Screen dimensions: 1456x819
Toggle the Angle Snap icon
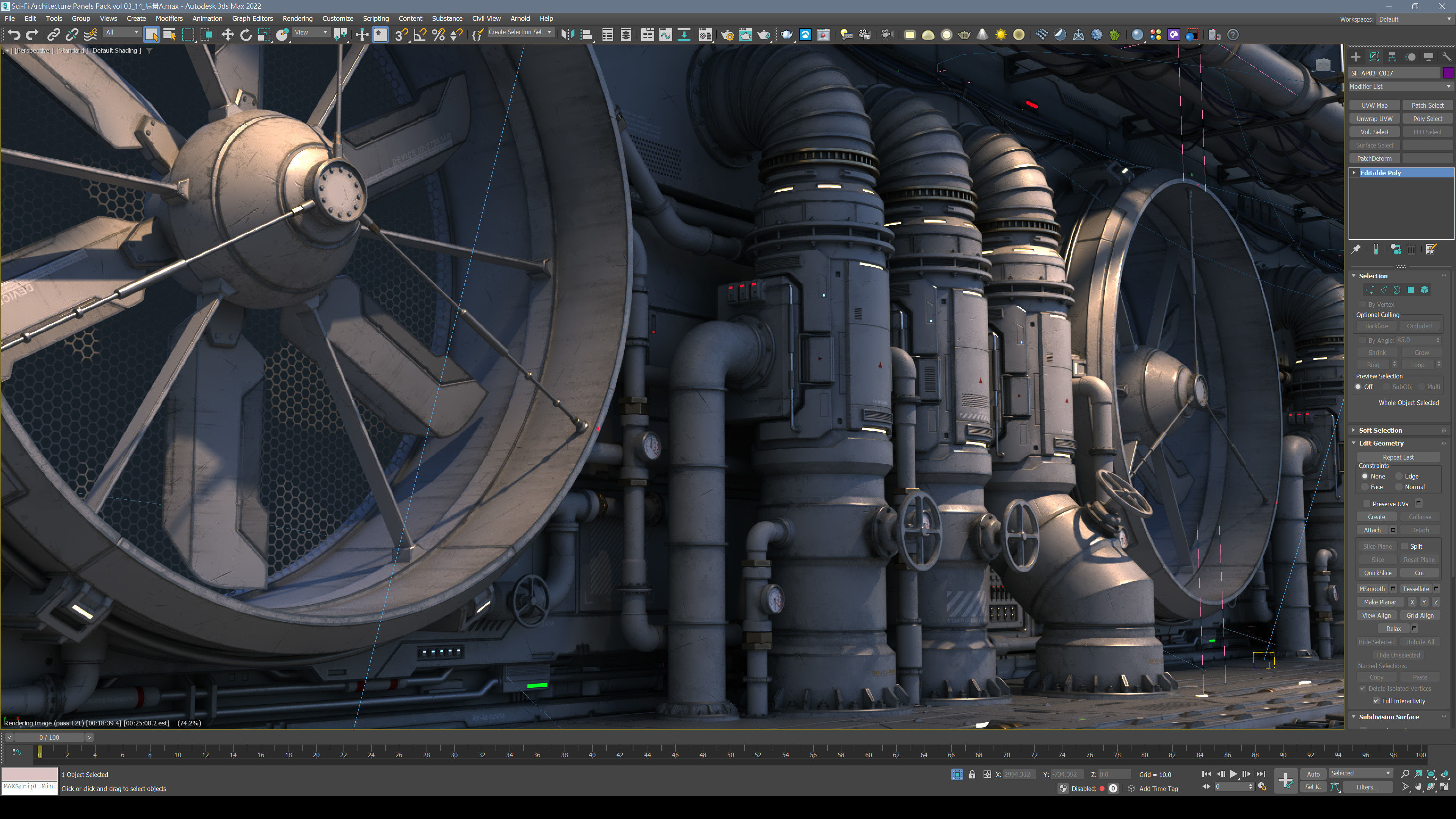(419, 35)
